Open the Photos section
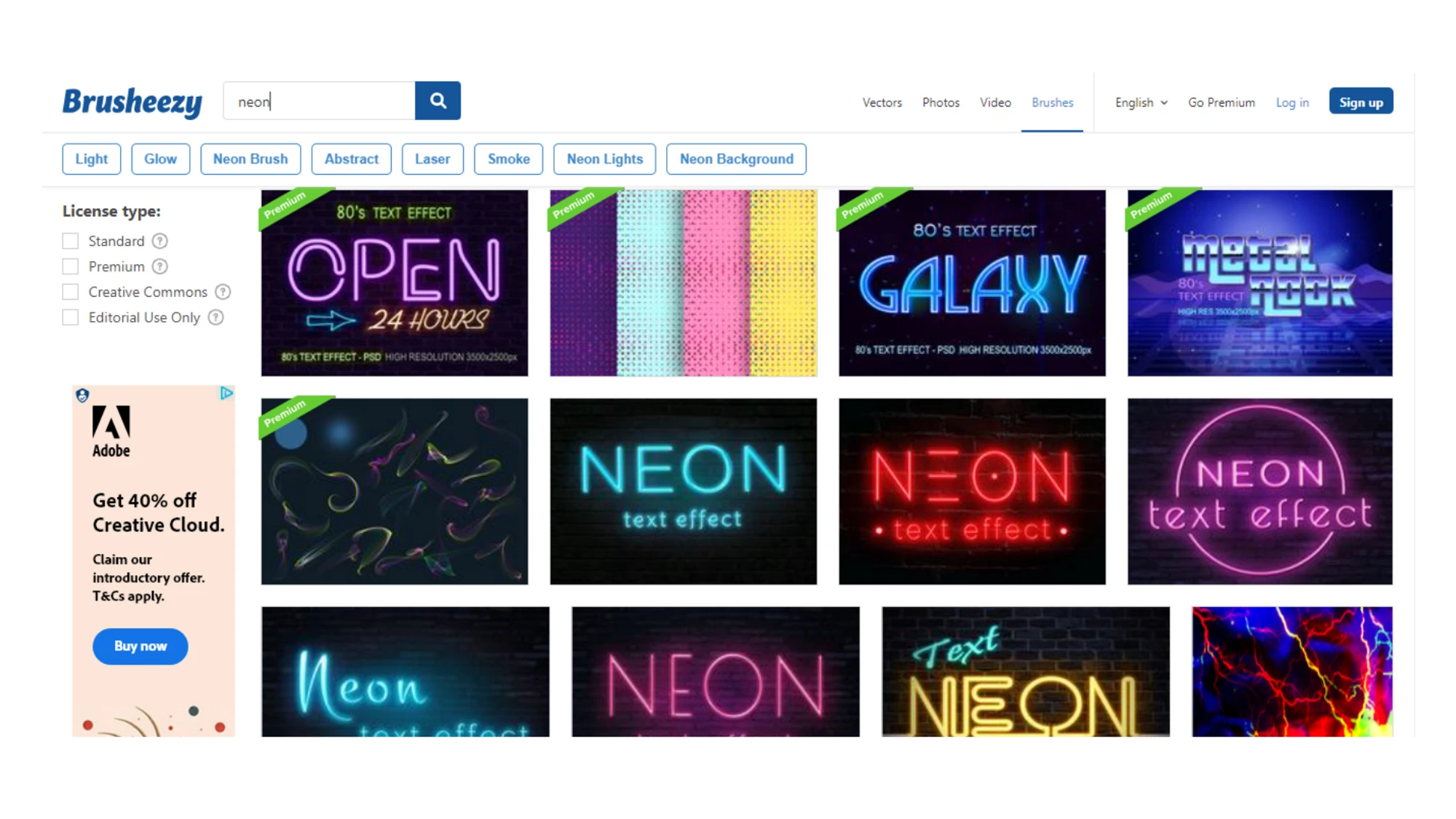1456x819 pixels. tap(941, 103)
